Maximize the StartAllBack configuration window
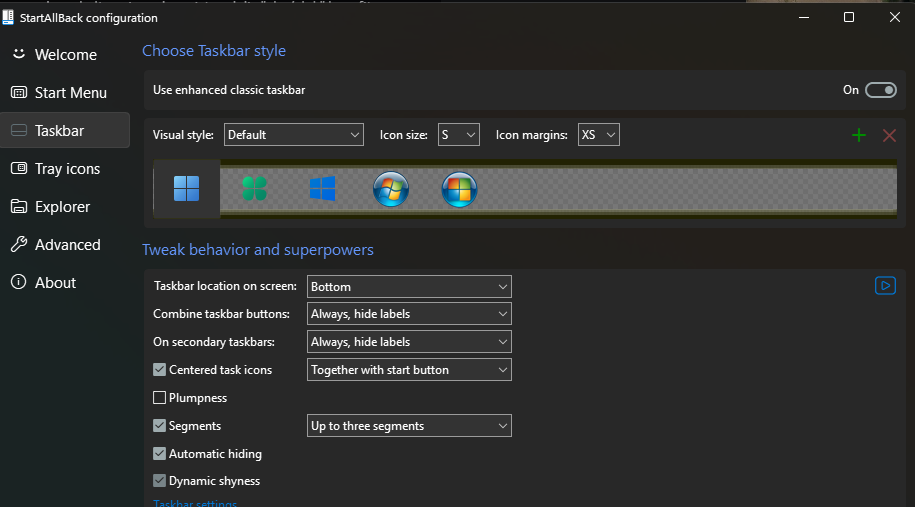The width and height of the screenshot is (915, 507). [x=849, y=18]
